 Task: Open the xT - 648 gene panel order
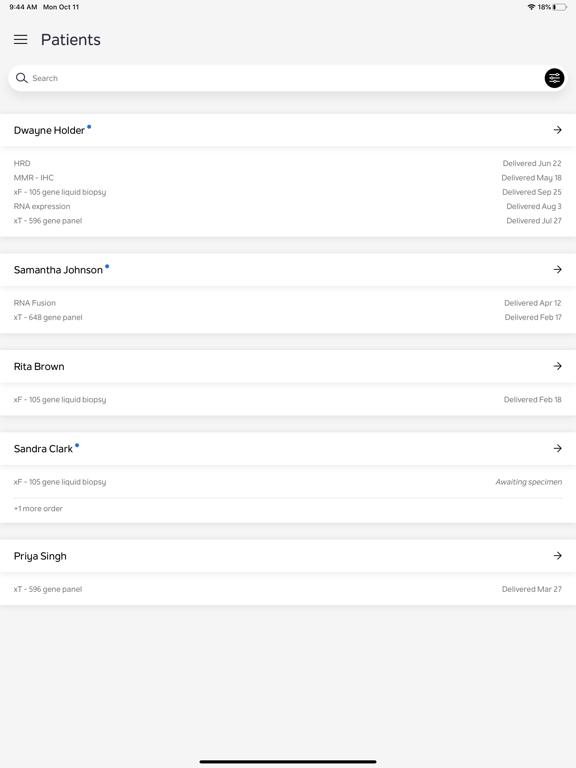click(x=288, y=317)
